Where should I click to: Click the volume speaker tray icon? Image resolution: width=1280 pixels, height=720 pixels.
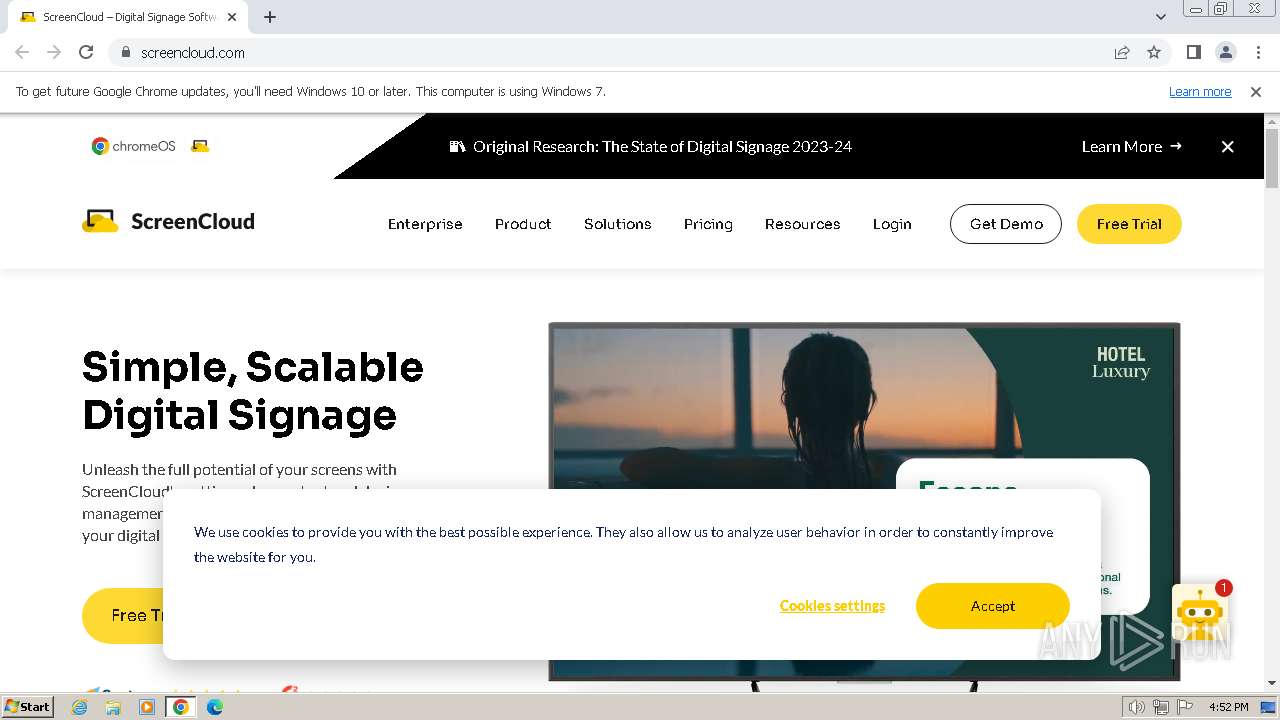[1137, 707]
